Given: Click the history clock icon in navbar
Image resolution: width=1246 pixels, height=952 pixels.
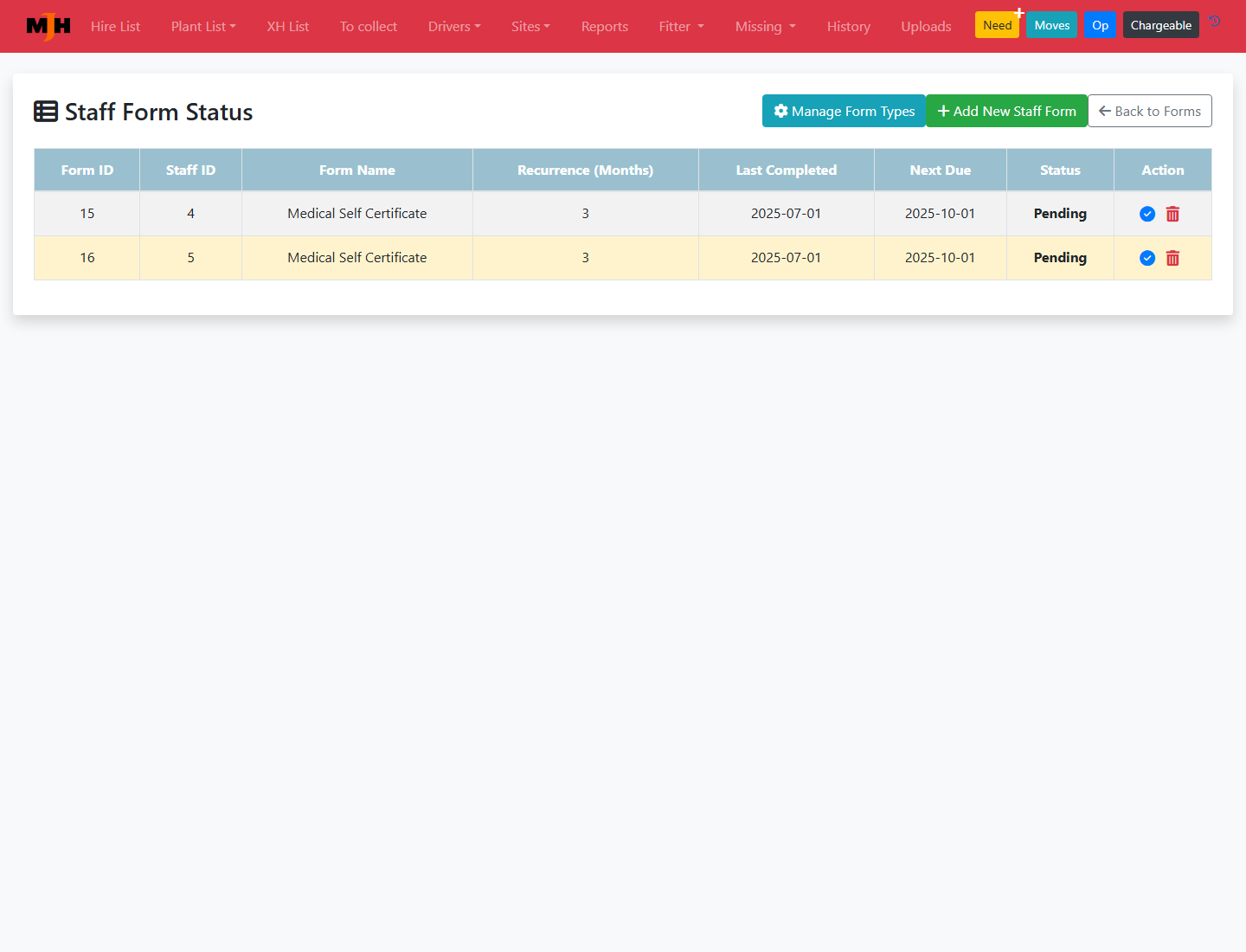Looking at the screenshot, I should pyautogui.click(x=1215, y=21).
